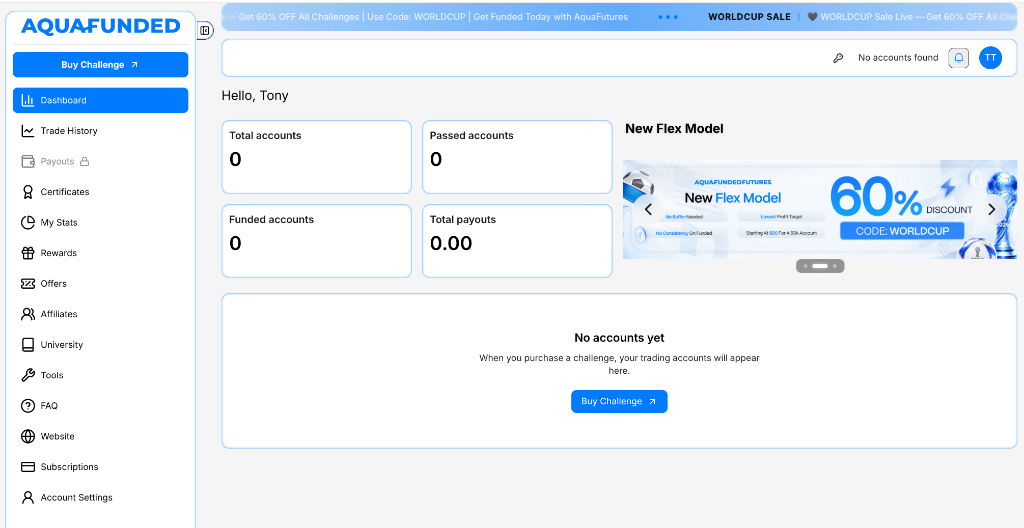The width and height of the screenshot is (1024, 528).
Task: Show the next carousel slide
Action: point(992,209)
